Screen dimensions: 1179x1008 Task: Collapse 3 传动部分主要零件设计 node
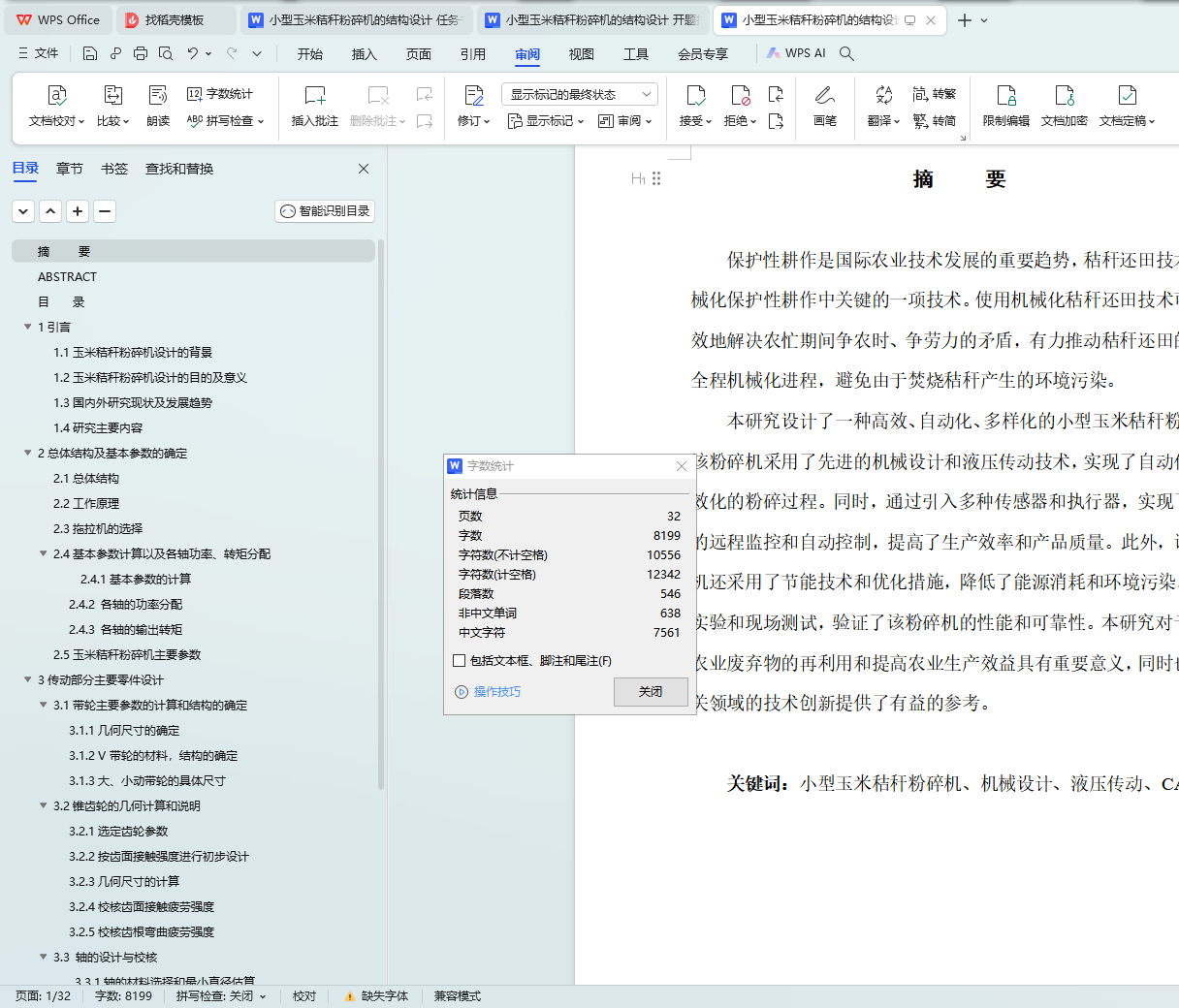click(28, 679)
